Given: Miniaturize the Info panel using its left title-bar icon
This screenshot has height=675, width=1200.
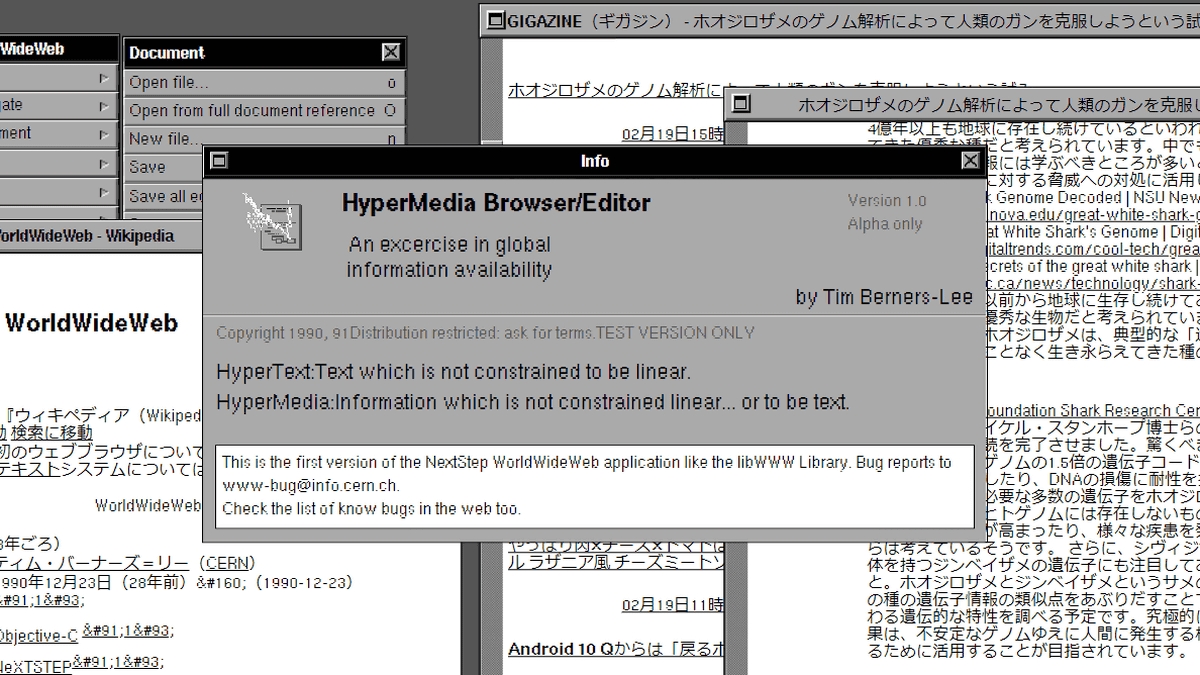Looking at the screenshot, I should point(220,161).
